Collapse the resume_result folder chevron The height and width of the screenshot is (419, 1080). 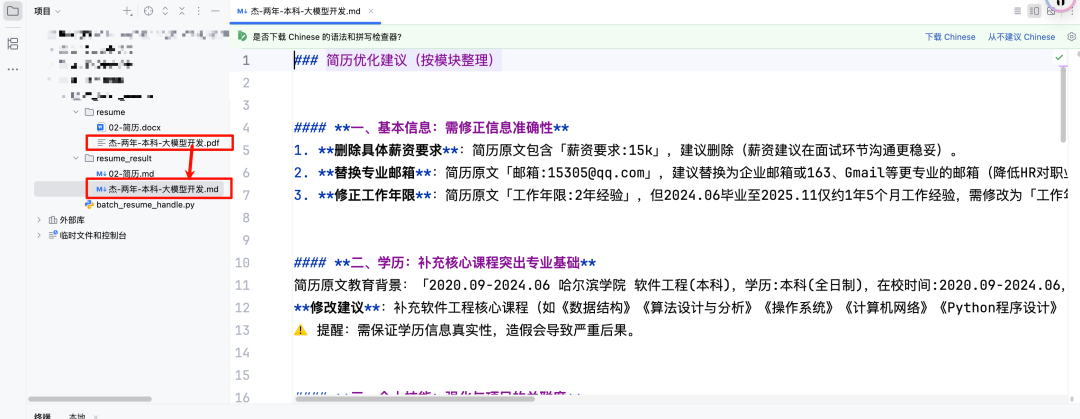point(76,159)
